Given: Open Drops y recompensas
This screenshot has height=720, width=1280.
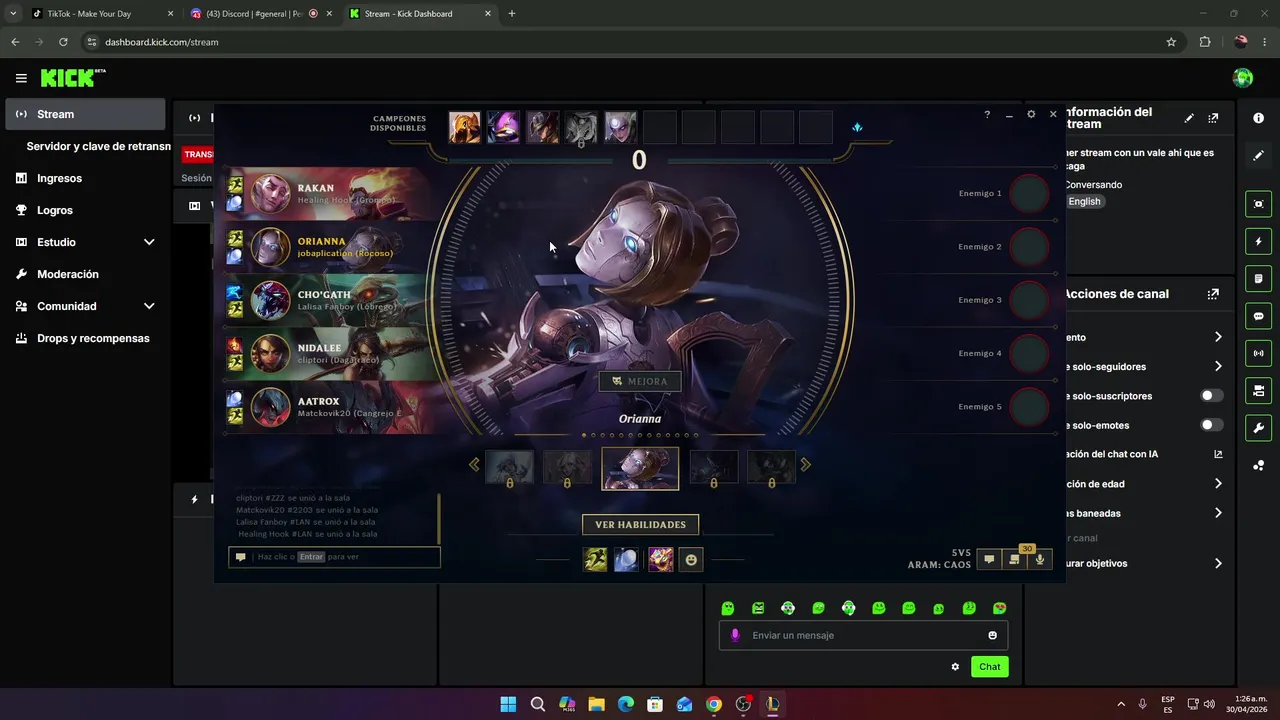Looking at the screenshot, I should (85, 338).
